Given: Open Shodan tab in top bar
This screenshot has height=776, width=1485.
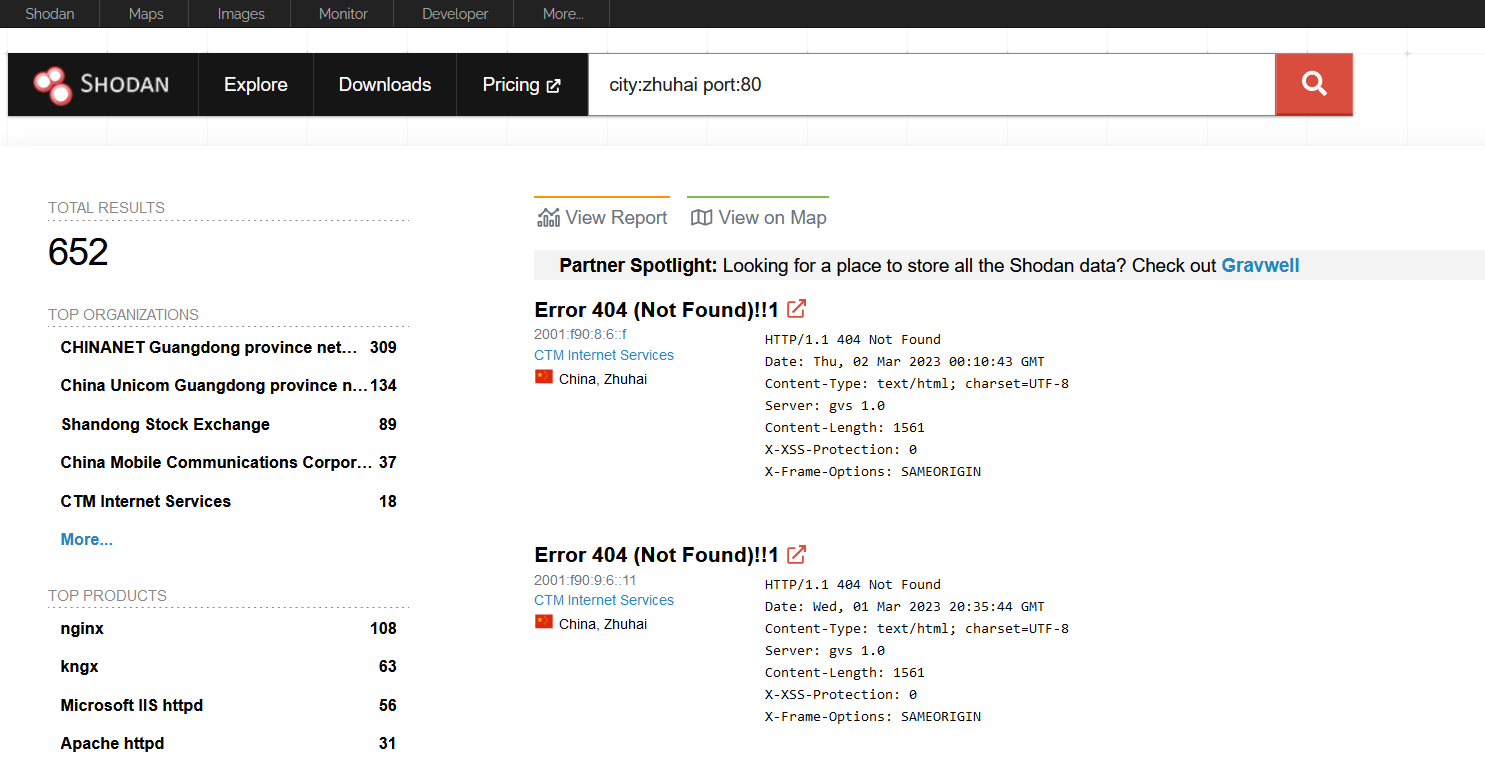Looking at the screenshot, I should pyautogui.click(x=50, y=14).
